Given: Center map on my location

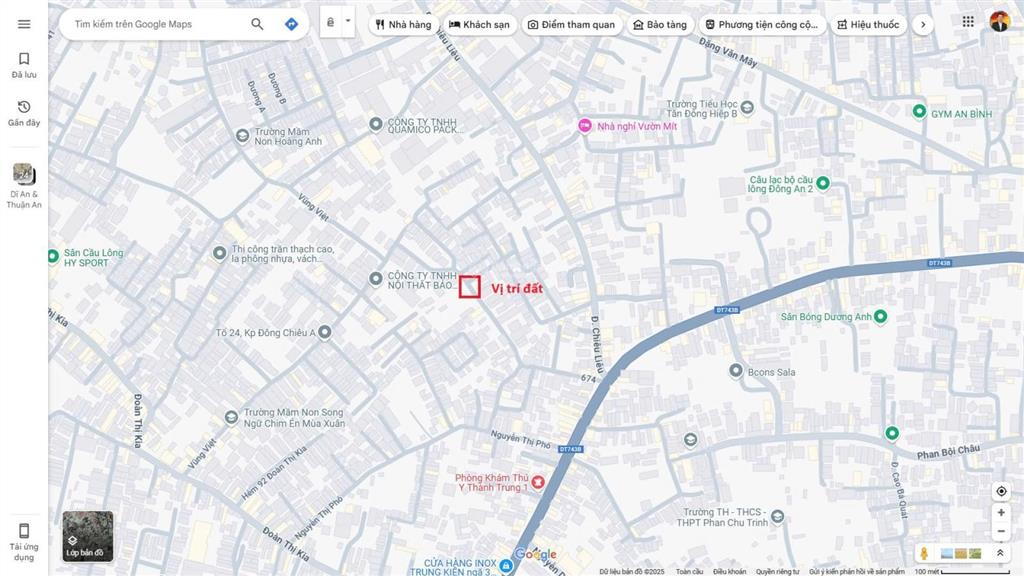Looking at the screenshot, I should tap(1001, 491).
